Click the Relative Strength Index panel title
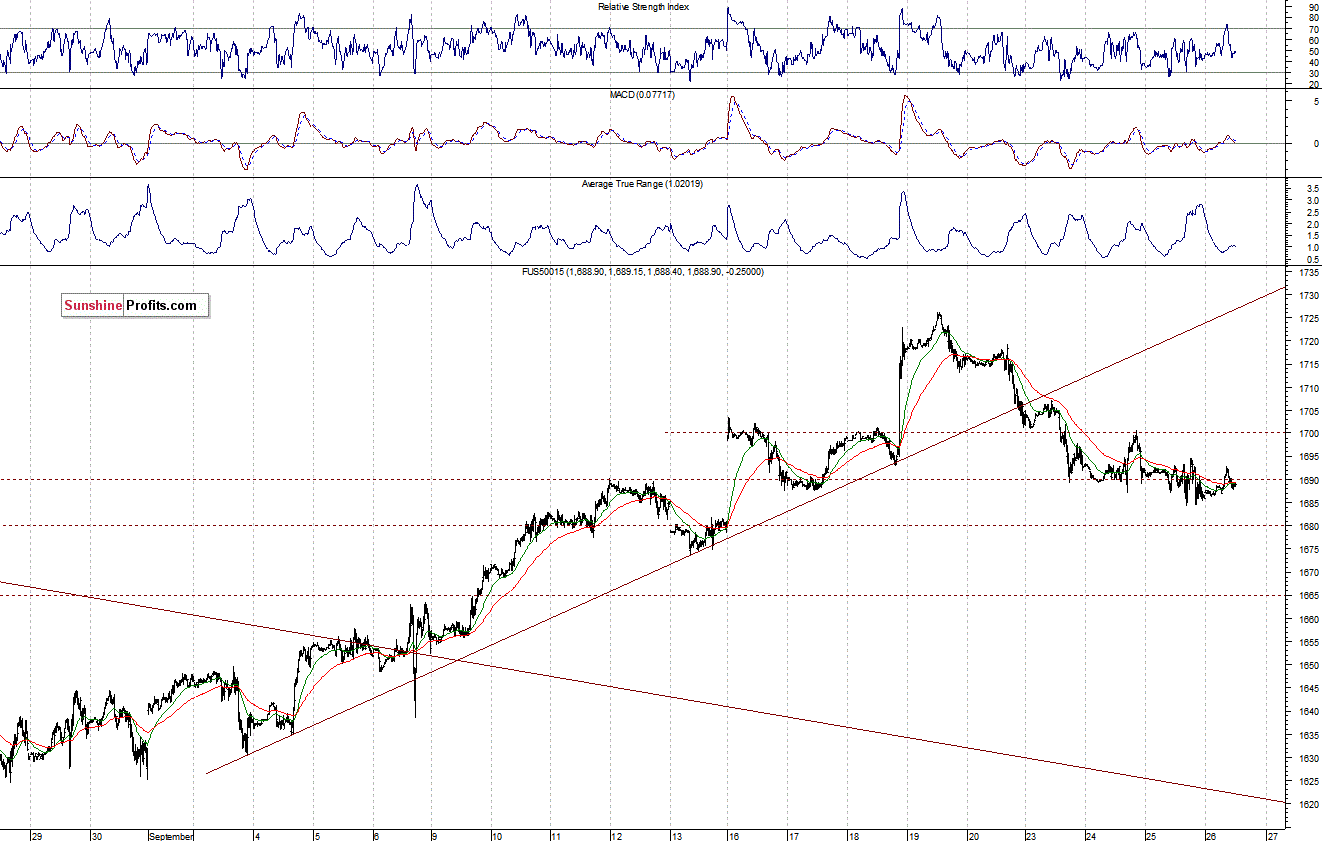This screenshot has height=841, width=1322. [643, 6]
